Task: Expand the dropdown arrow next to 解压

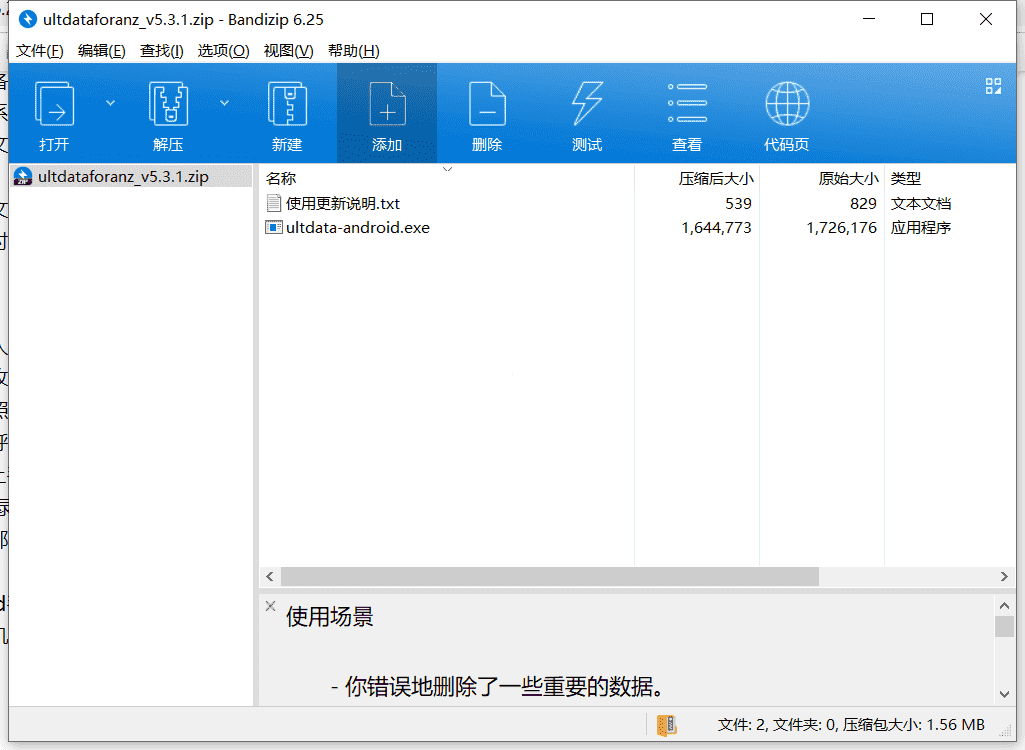Action: coord(224,103)
